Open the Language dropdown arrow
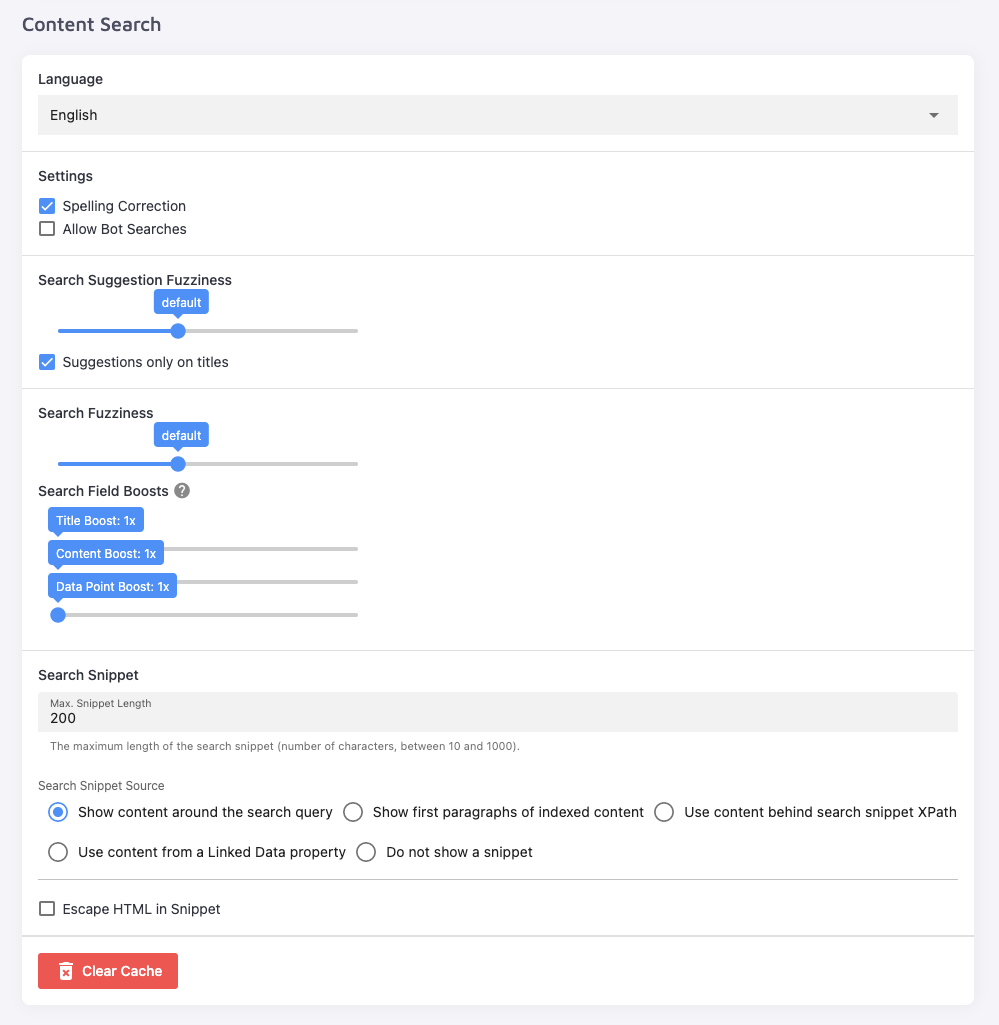Screen dimensions: 999x1025 pos(934,115)
